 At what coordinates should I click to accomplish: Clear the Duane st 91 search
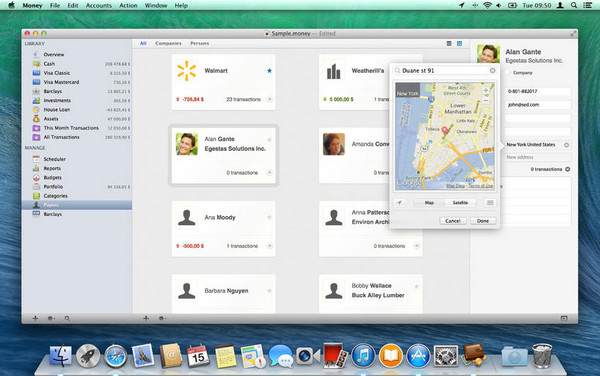(492, 71)
